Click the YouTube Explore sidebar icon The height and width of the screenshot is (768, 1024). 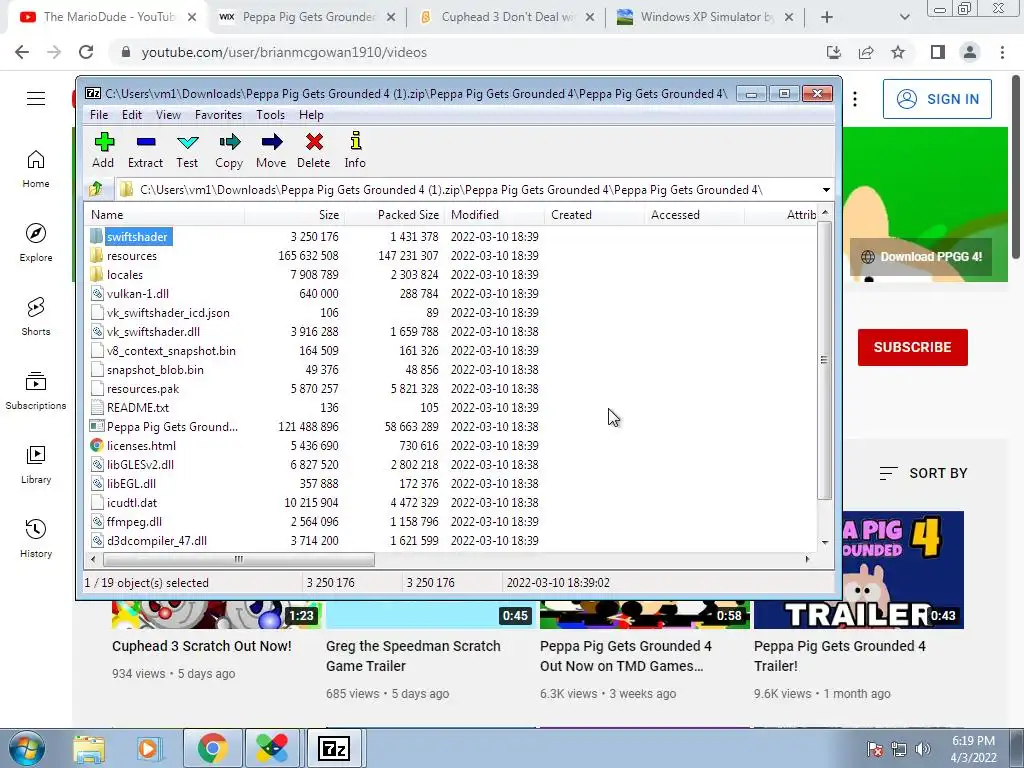[x=36, y=234]
